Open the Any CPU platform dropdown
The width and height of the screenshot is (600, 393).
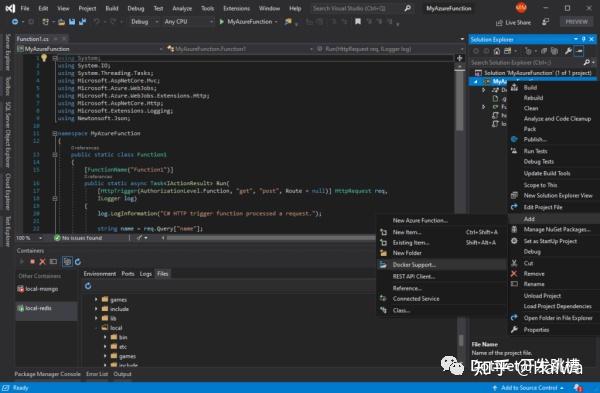click(x=188, y=22)
